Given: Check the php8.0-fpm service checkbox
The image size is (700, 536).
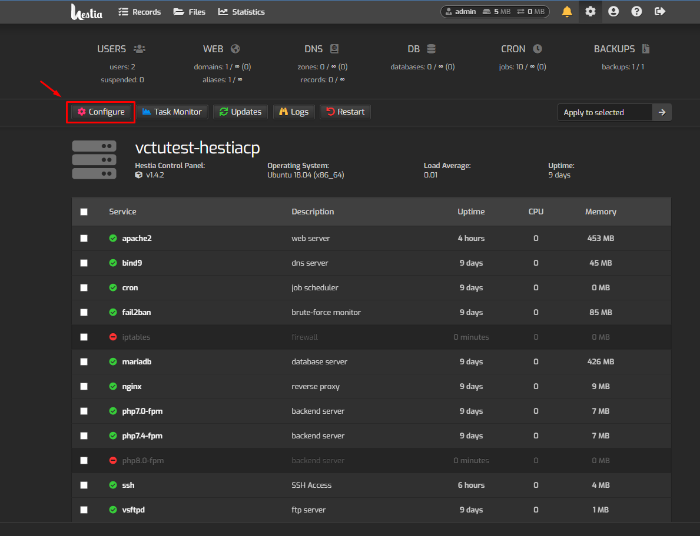Looking at the screenshot, I should coord(84,460).
